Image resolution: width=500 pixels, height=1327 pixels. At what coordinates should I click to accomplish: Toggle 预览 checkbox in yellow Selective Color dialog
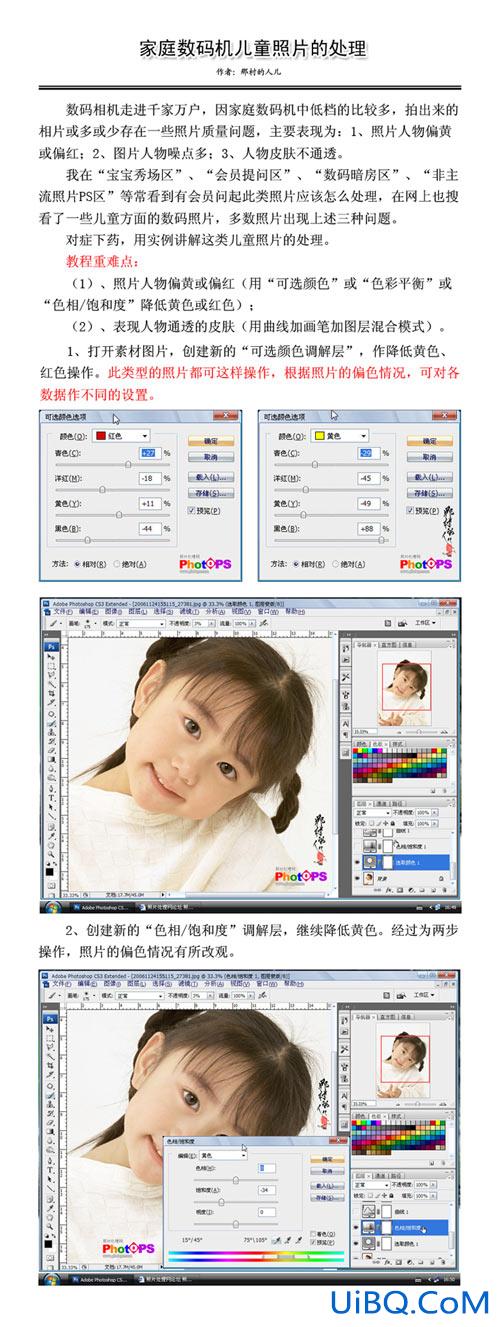pyautogui.click(x=410, y=510)
